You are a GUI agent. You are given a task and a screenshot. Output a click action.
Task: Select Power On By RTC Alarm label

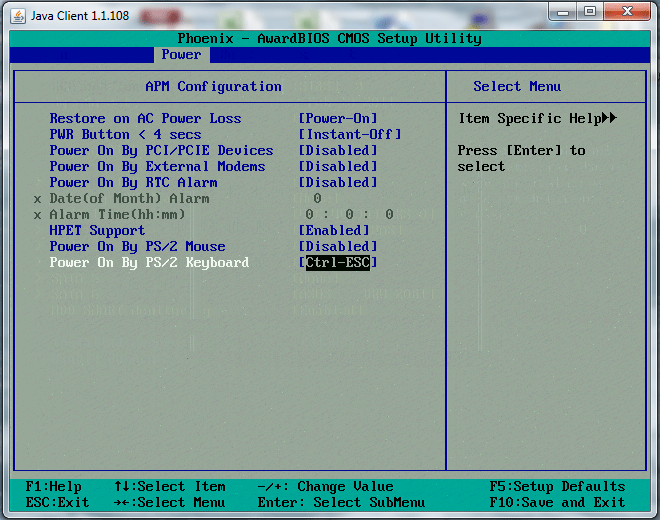[133, 182]
